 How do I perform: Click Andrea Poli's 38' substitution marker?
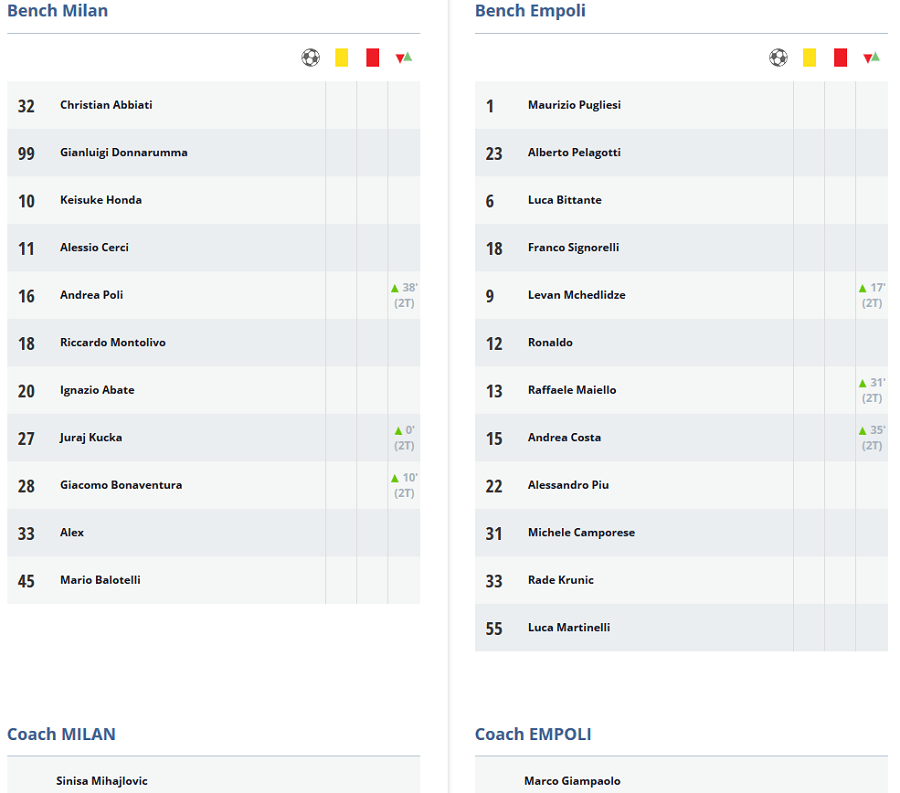coord(404,296)
